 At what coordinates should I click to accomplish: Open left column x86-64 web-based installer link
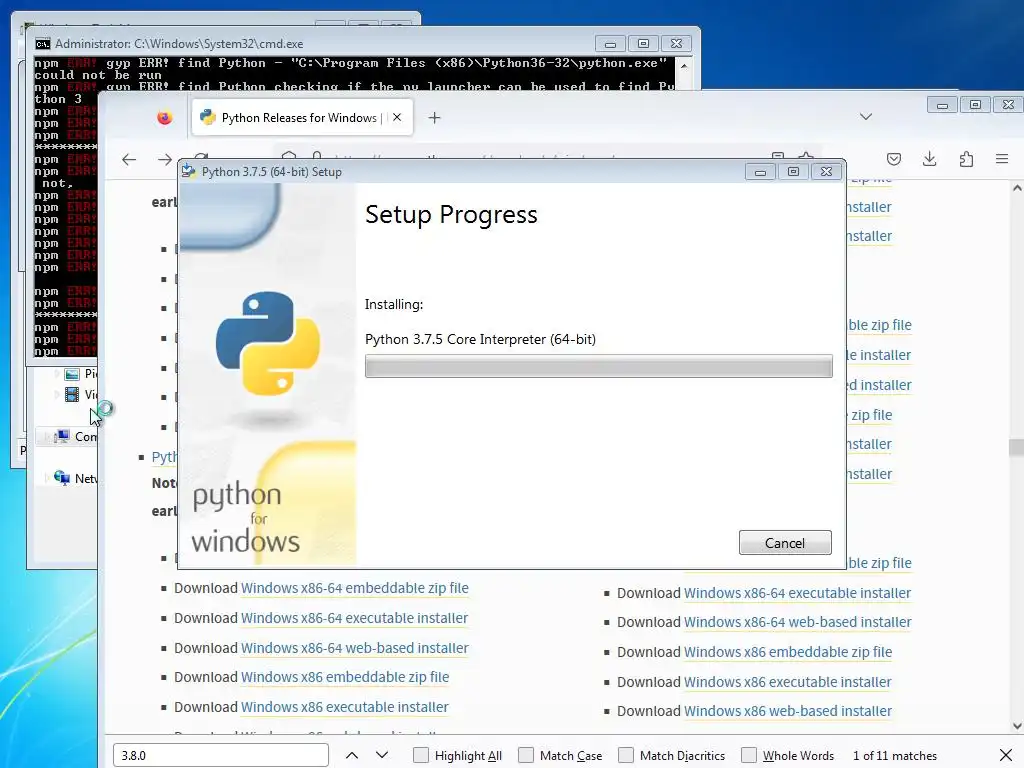coord(355,648)
